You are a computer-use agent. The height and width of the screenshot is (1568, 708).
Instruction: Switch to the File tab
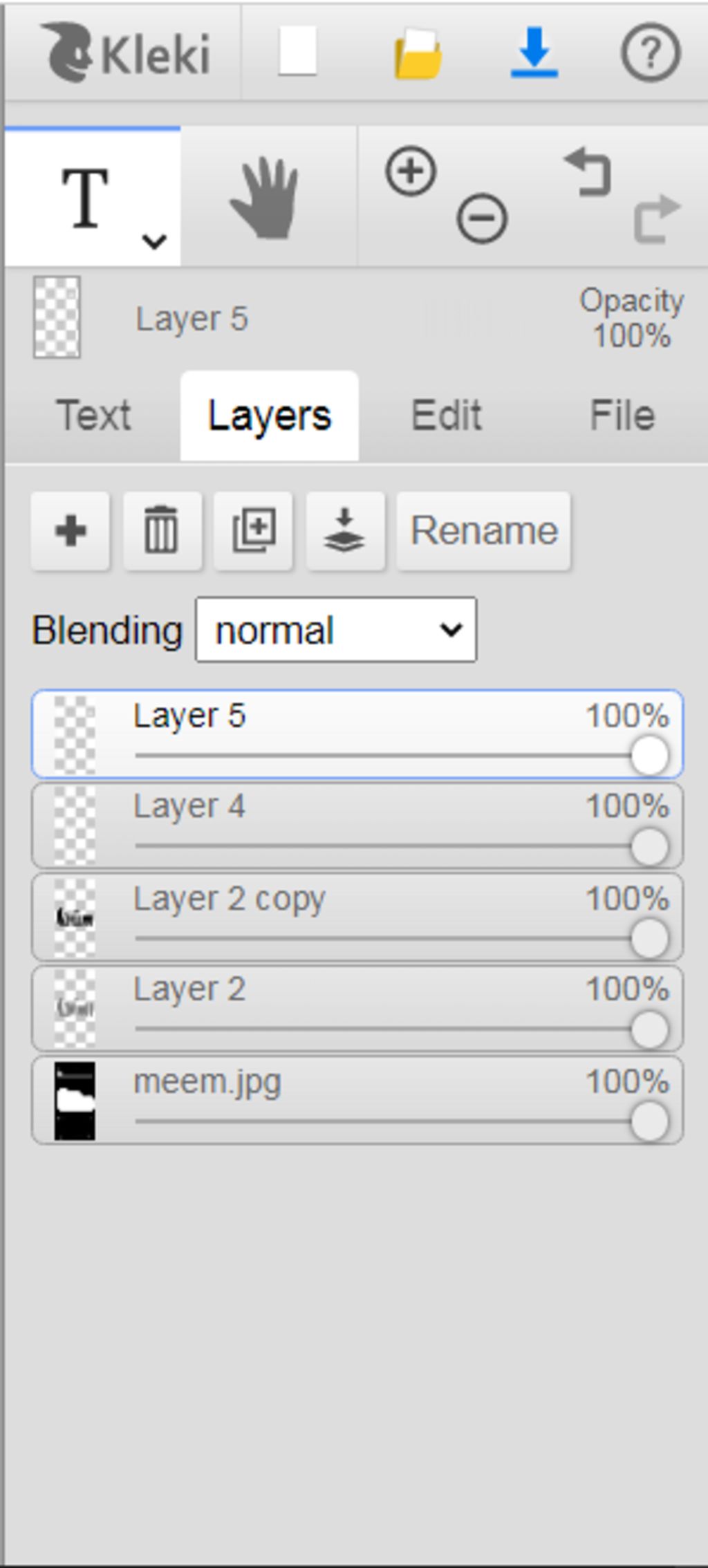(x=622, y=416)
